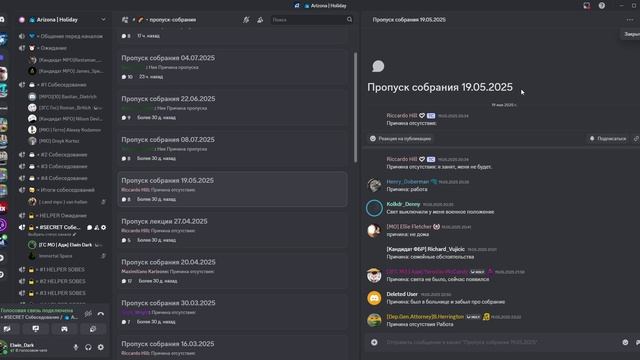Click the Kolkdr_Donny avatar
This screenshot has width=640, height=360.
click(x=374, y=208)
